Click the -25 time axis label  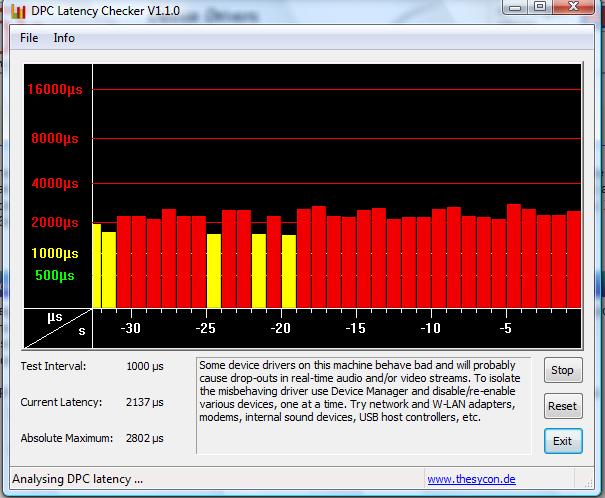pyautogui.click(x=206, y=328)
